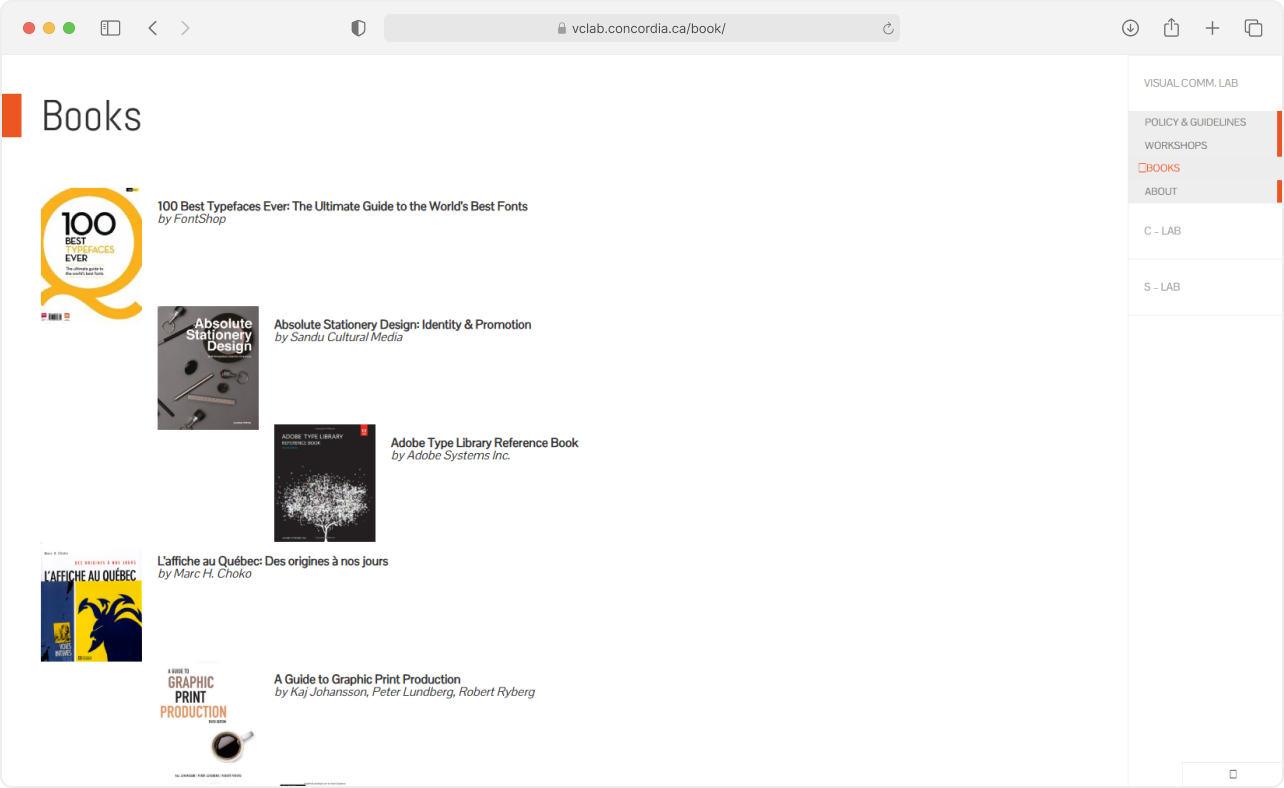The height and width of the screenshot is (788, 1284).
Task: Click author text 'by Marc H. Choko'
Action: pos(204,574)
